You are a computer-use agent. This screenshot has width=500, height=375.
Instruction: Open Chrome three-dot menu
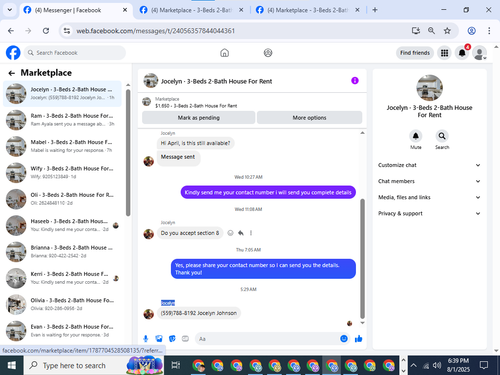click(x=489, y=31)
